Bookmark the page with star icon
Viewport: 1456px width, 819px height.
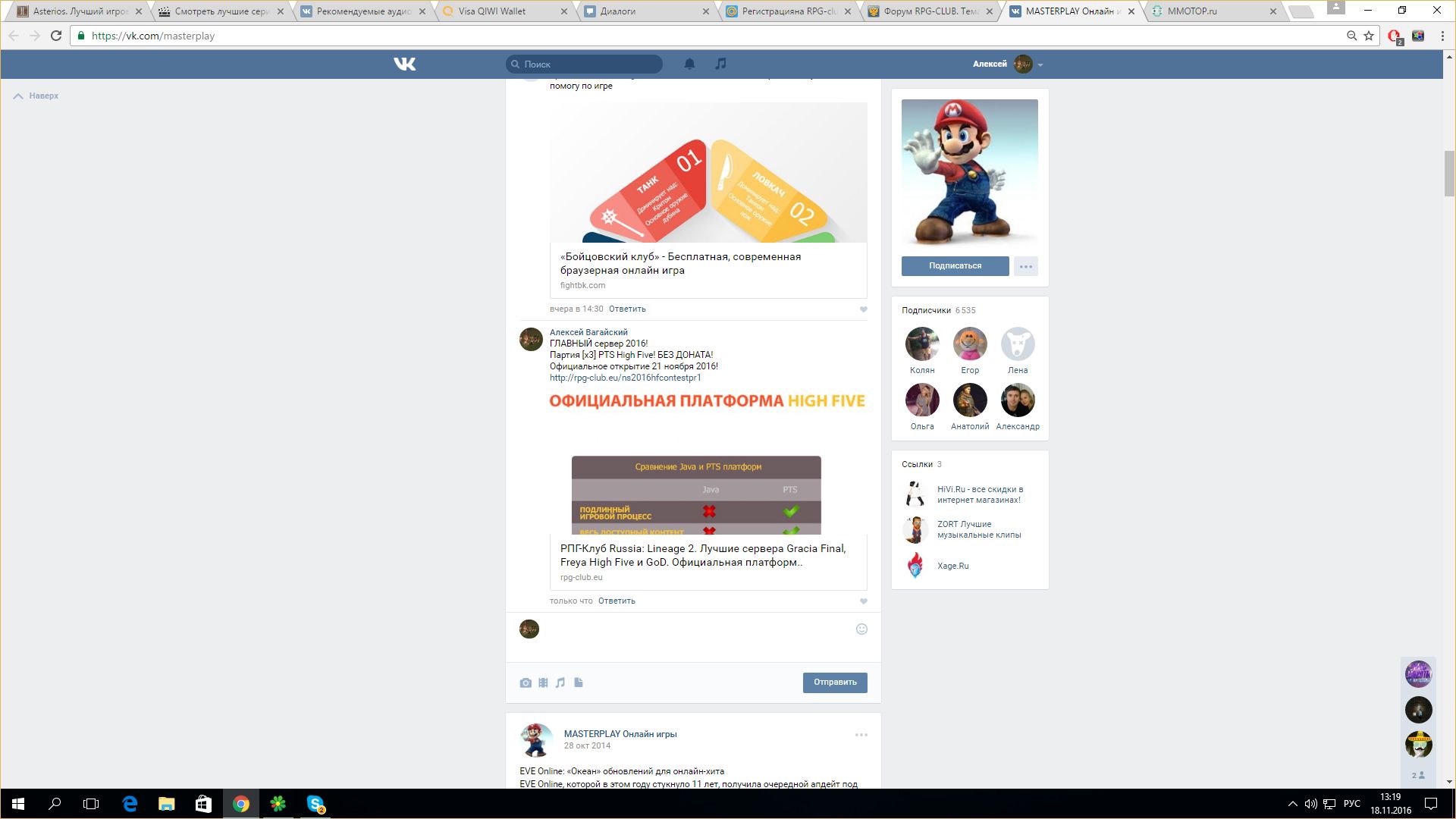pyautogui.click(x=1369, y=36)
